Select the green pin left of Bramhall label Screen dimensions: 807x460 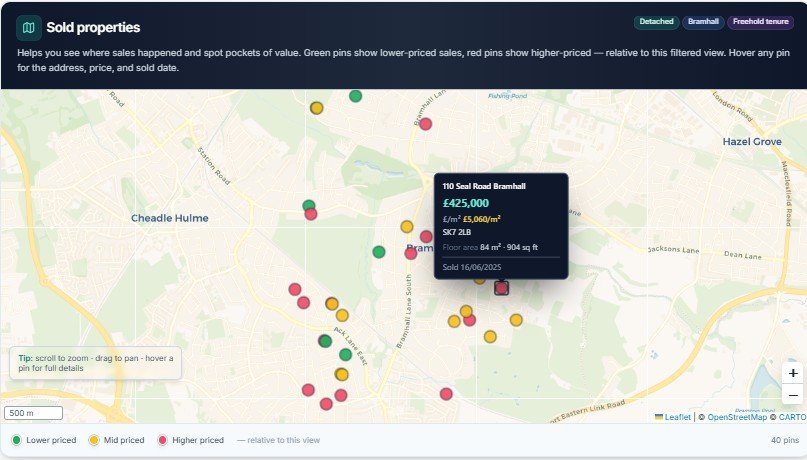[379, 252]
